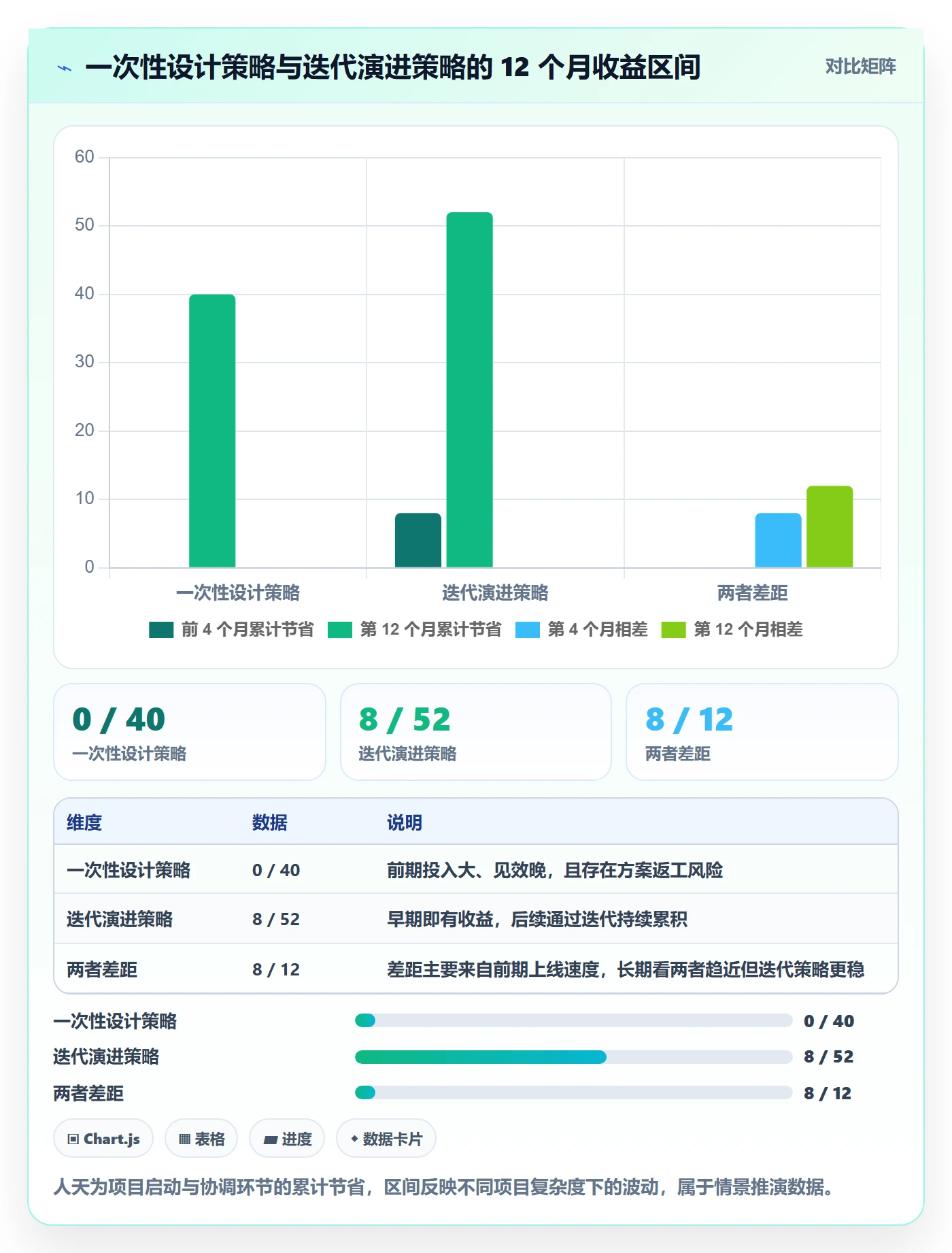Click the description starting with 差距主要来自前期上线速度
Screen dimensions: 952x1253
coord(626,969)
